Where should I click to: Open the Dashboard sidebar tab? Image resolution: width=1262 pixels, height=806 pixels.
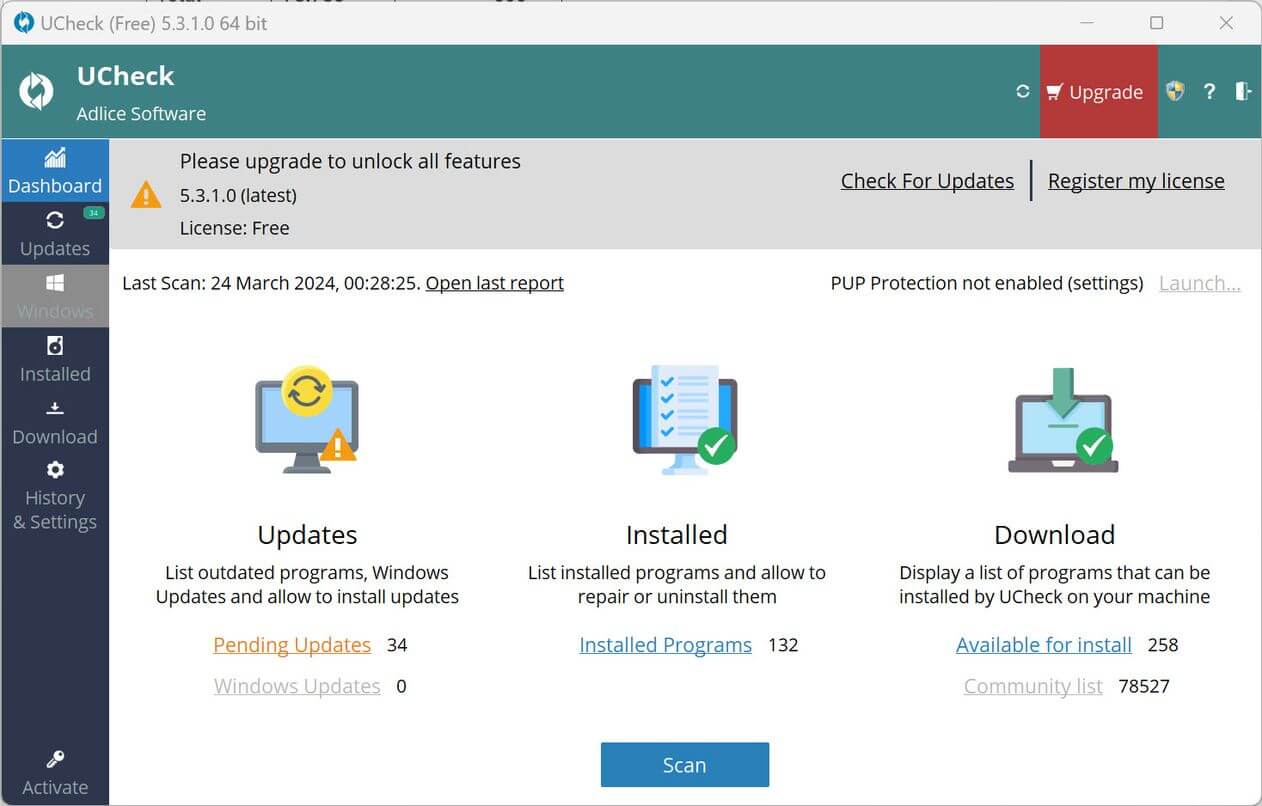55,171
